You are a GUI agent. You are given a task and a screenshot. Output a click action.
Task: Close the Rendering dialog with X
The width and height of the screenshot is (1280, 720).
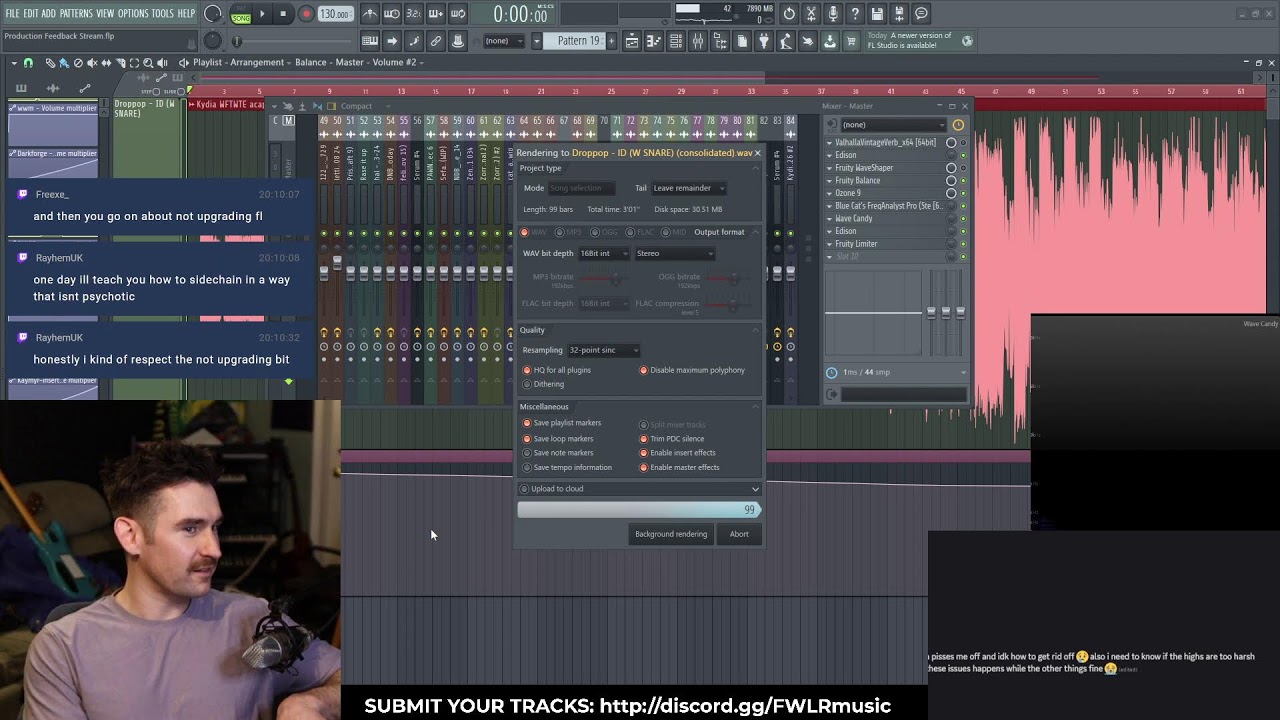tap(757, 153)
